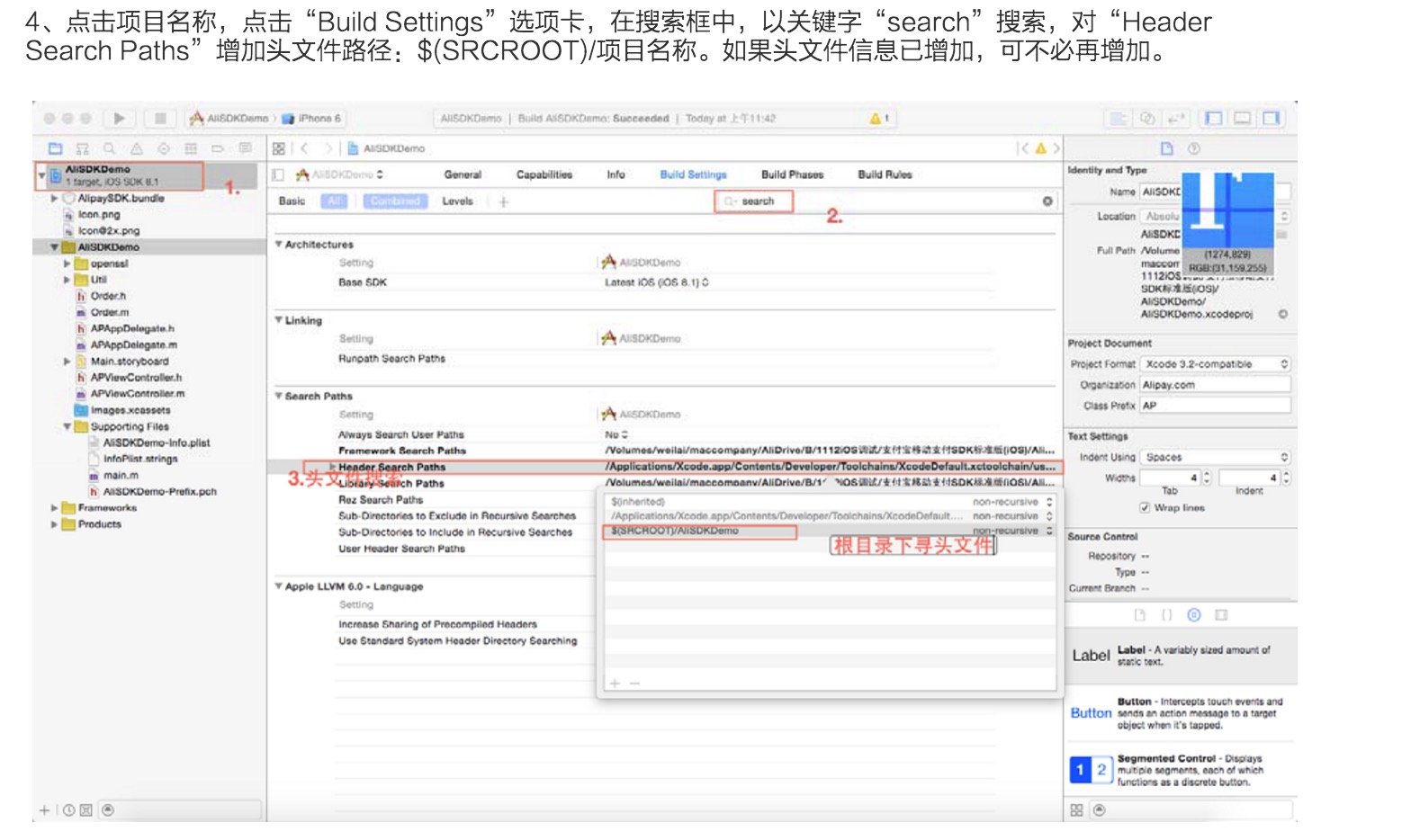The height and width of the screenshot is (840, 1402).
Task: Select the Standard editor button
Action: pos(1119,118)
